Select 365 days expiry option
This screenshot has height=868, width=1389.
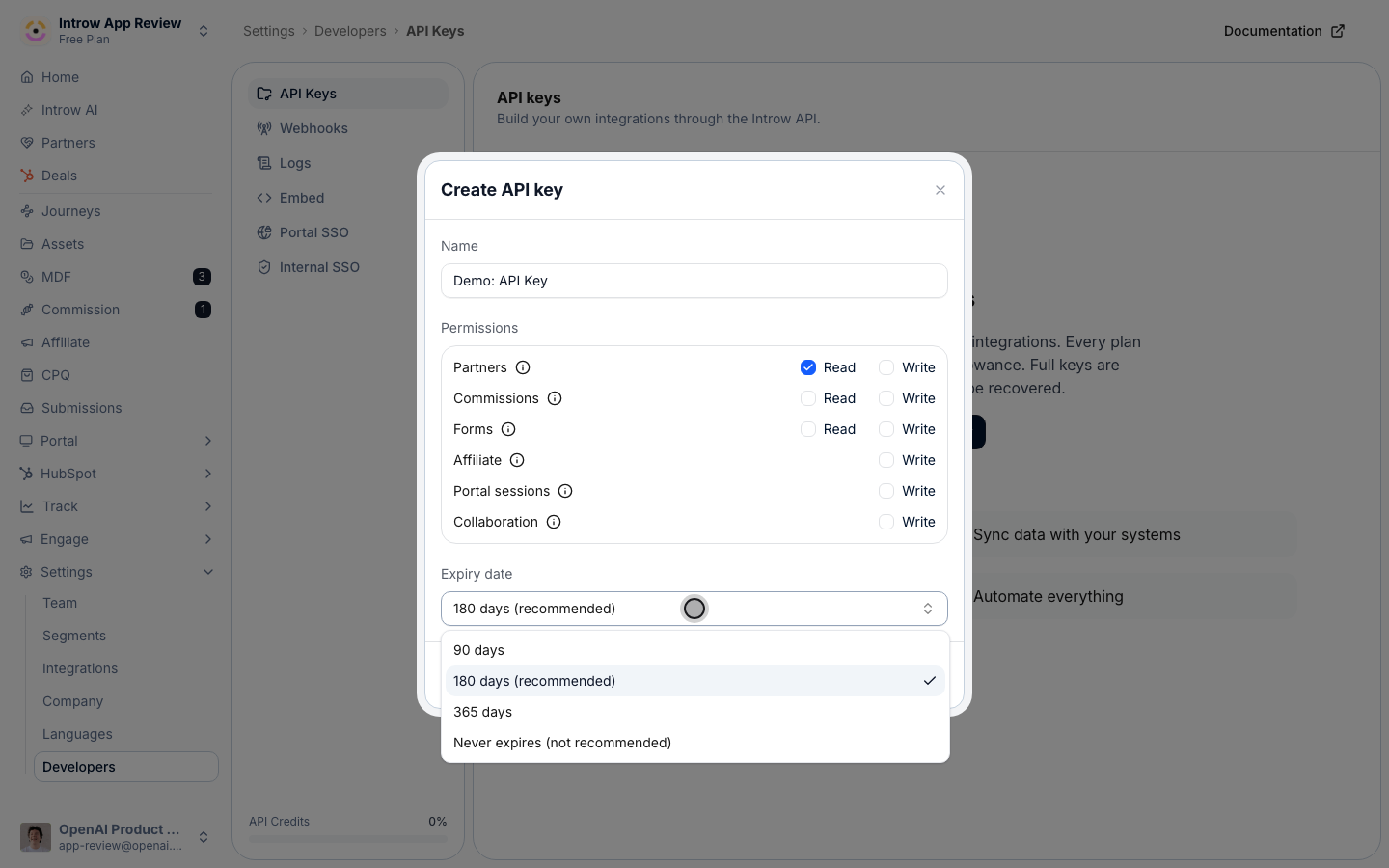694,712
